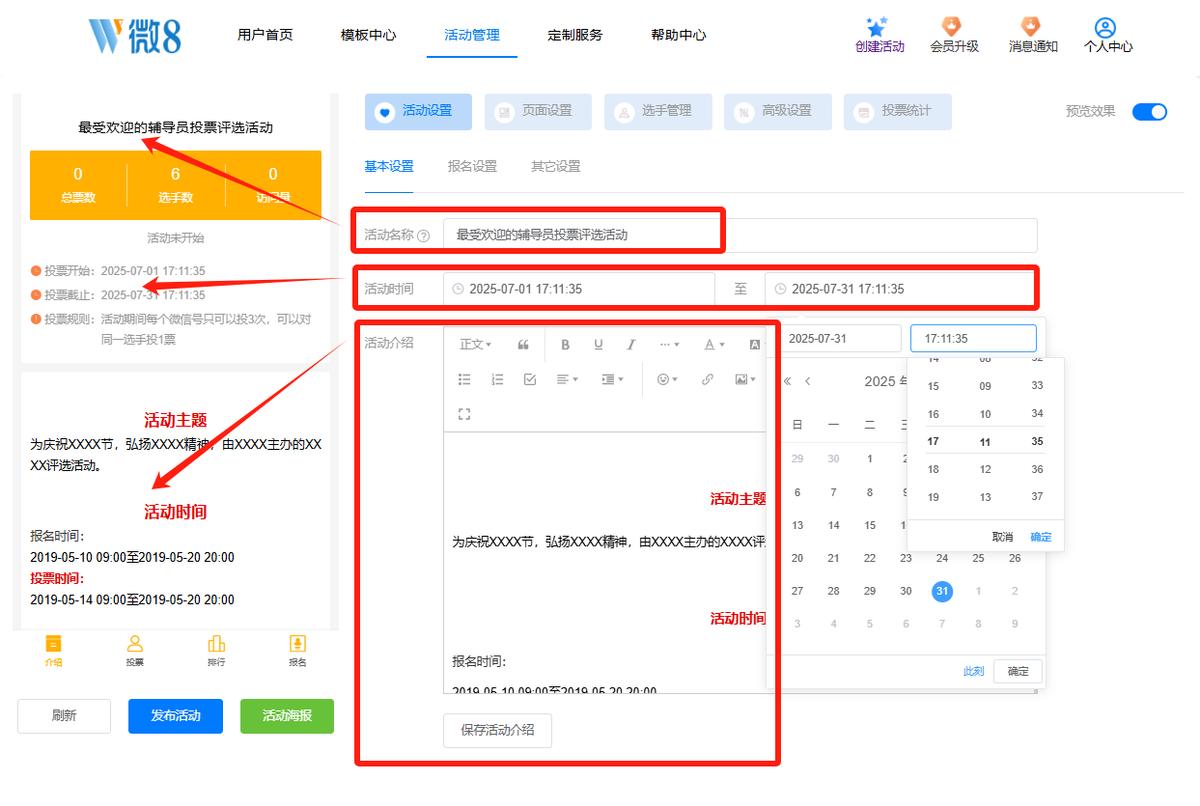1200x806 pixels.
Task: Click the 发布活动 button
Action: click(175, 716)
